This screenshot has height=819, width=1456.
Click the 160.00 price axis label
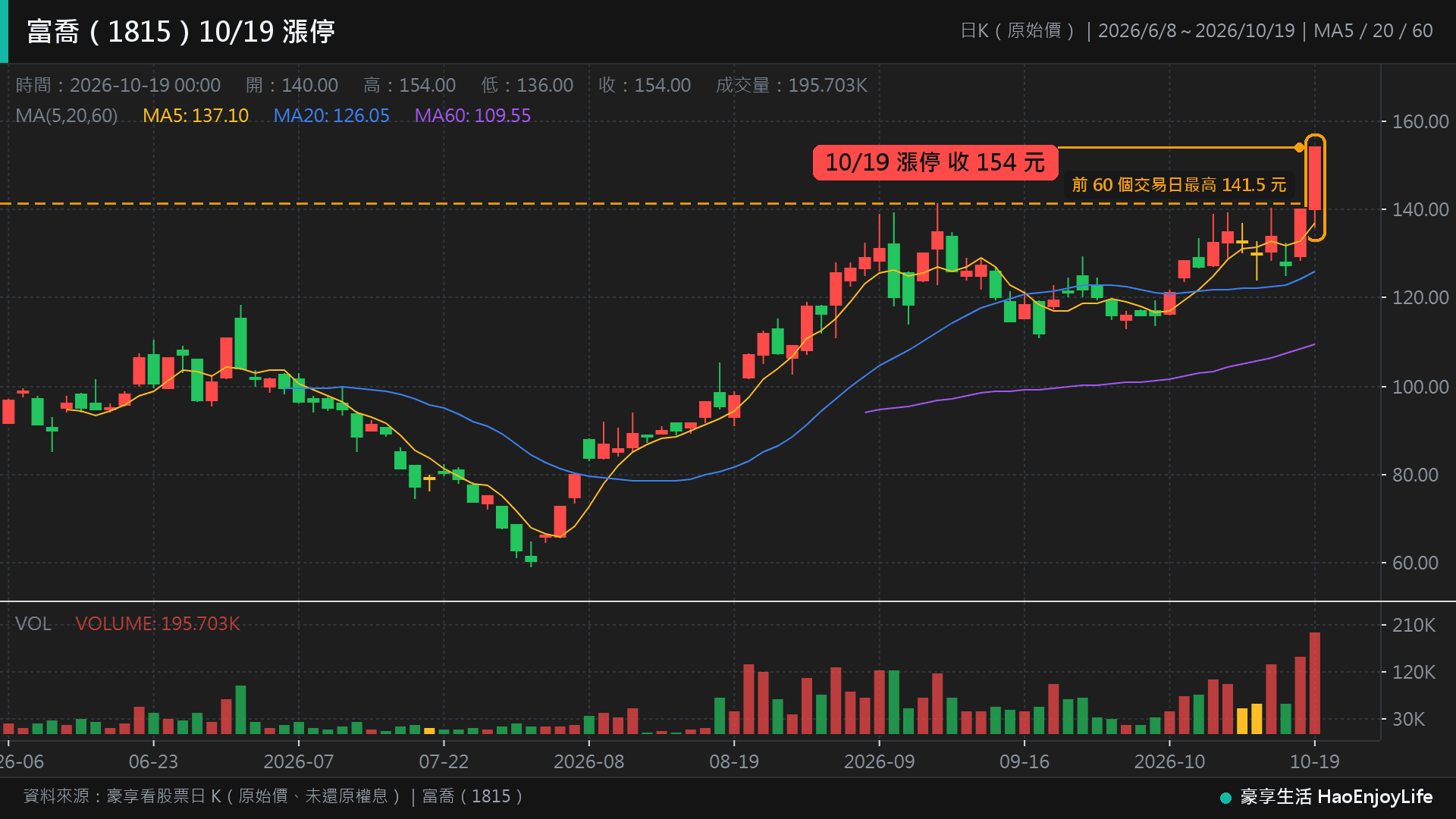tap(1420, 121)
